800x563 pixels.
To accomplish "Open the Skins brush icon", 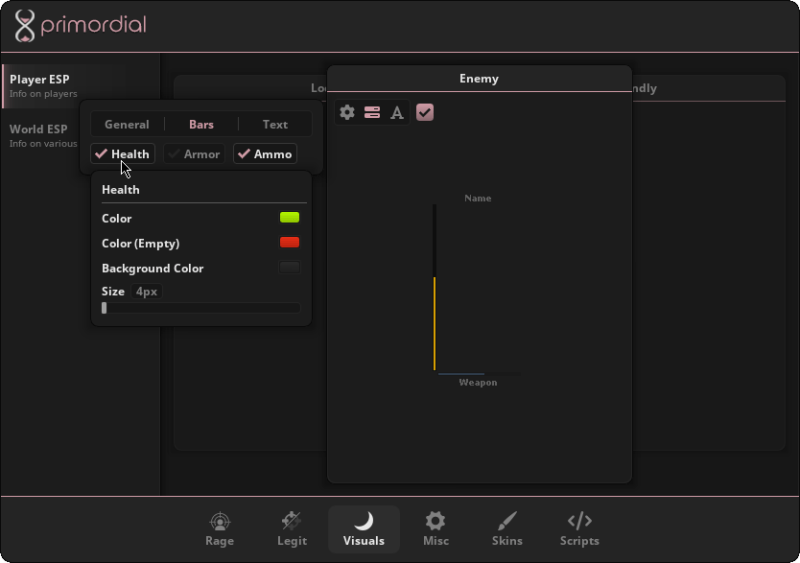I will (507, 521).
